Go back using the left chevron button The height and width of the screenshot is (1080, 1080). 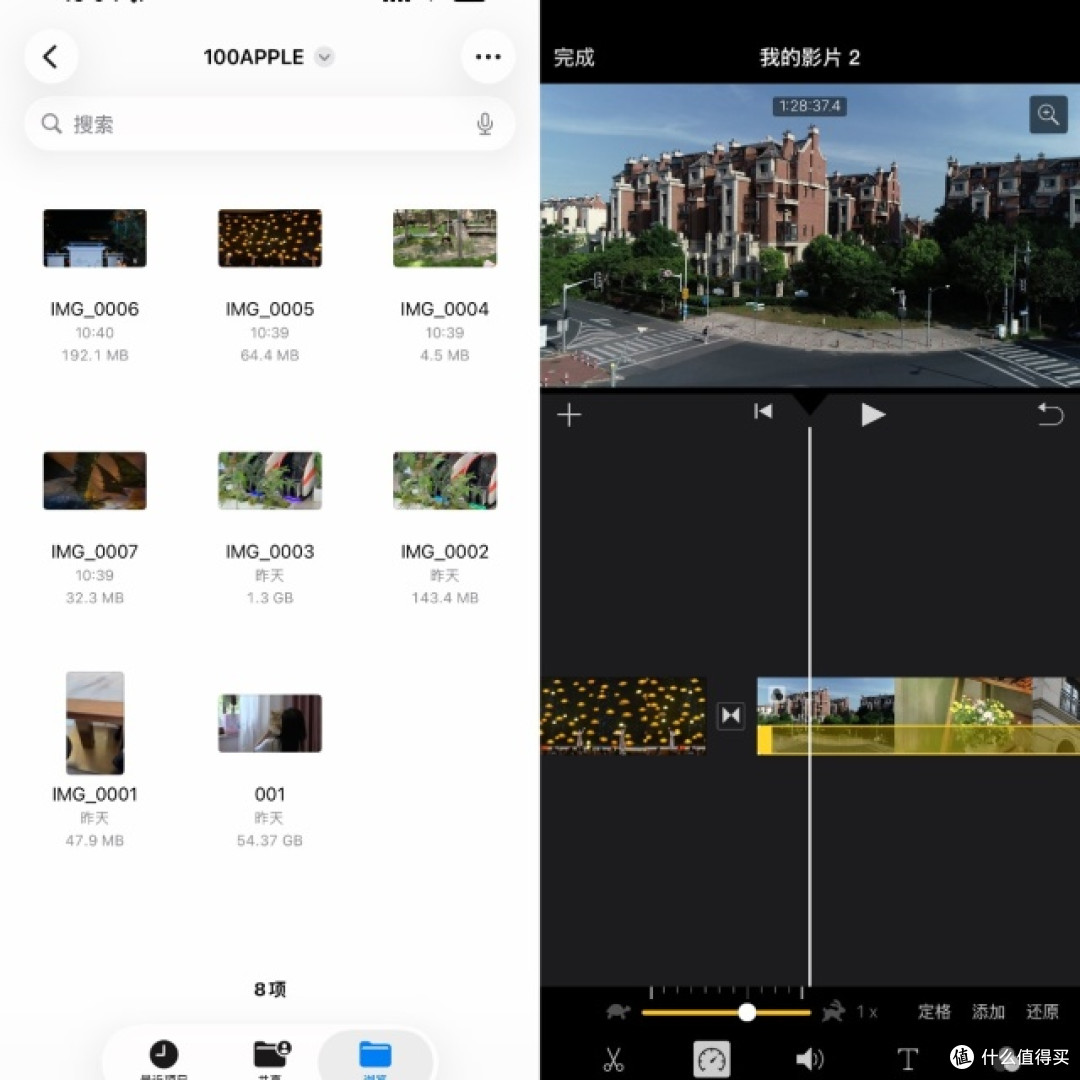[51, 56]
